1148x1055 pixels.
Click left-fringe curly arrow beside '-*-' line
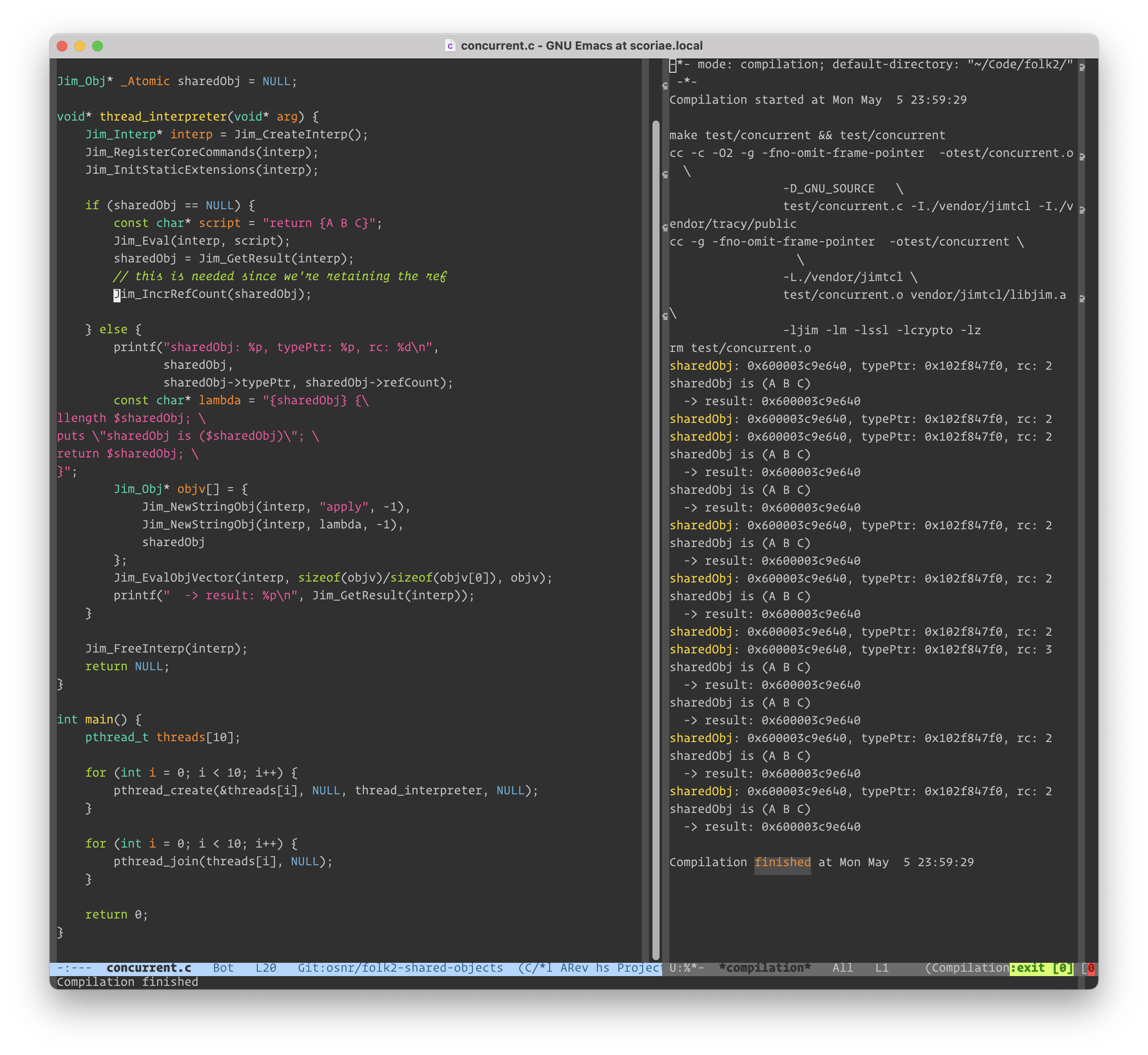pyautogui.click(x=665, y=86)
